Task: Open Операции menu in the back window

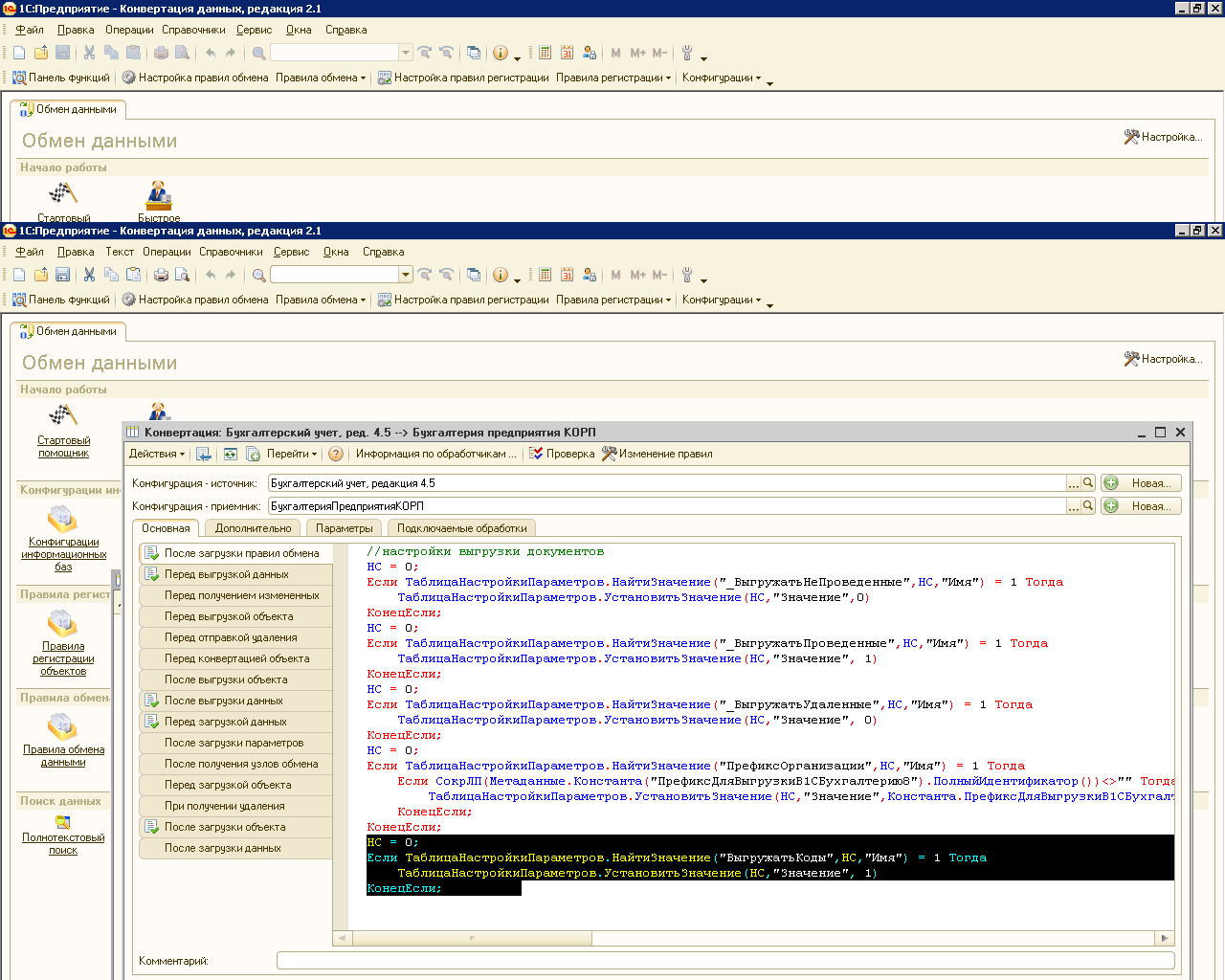Action: pyautogui.click(x=129, y=30)
